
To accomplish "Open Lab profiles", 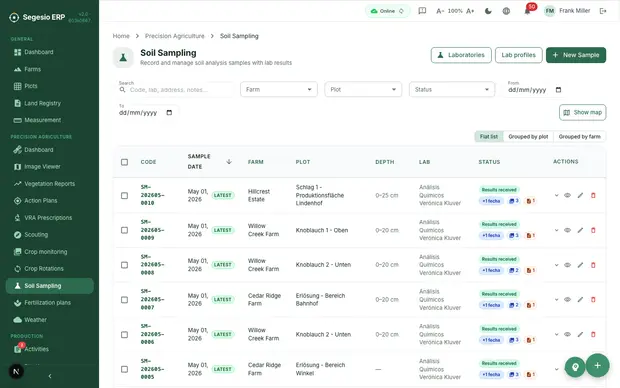I will coord(518,55).
